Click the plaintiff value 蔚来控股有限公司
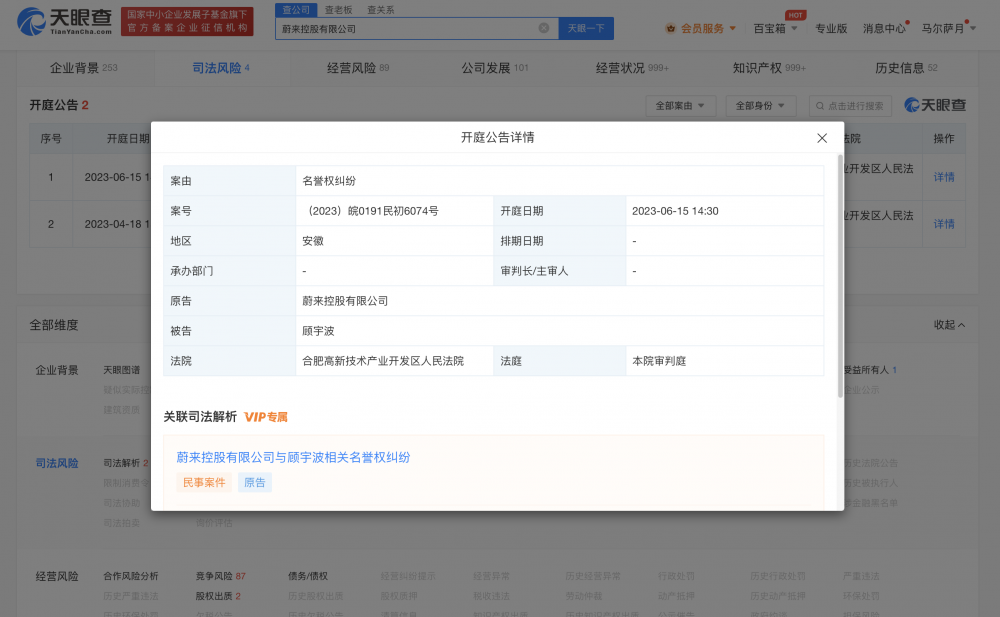The height and width of the screenshot is (617, 1000). pyautogui.click(x=345, y=301)
